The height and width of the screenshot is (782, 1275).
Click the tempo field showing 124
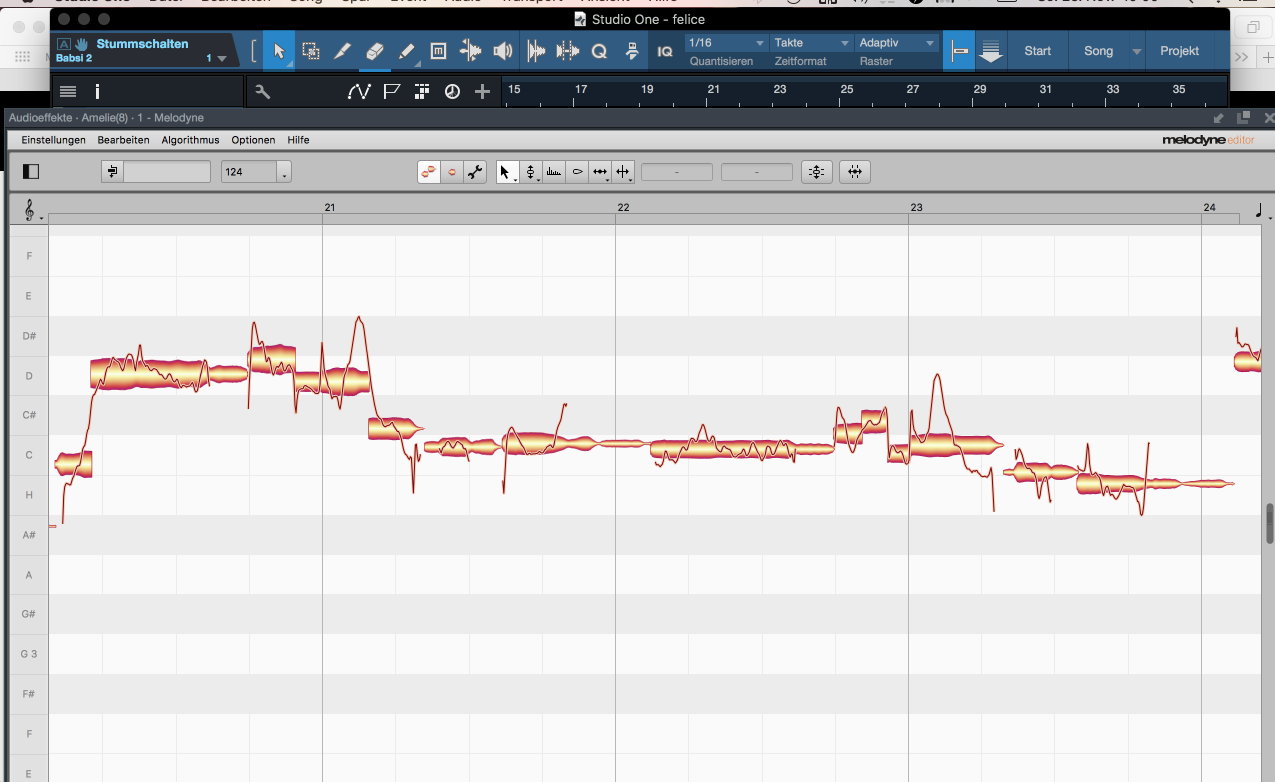[x=249, y=172]
